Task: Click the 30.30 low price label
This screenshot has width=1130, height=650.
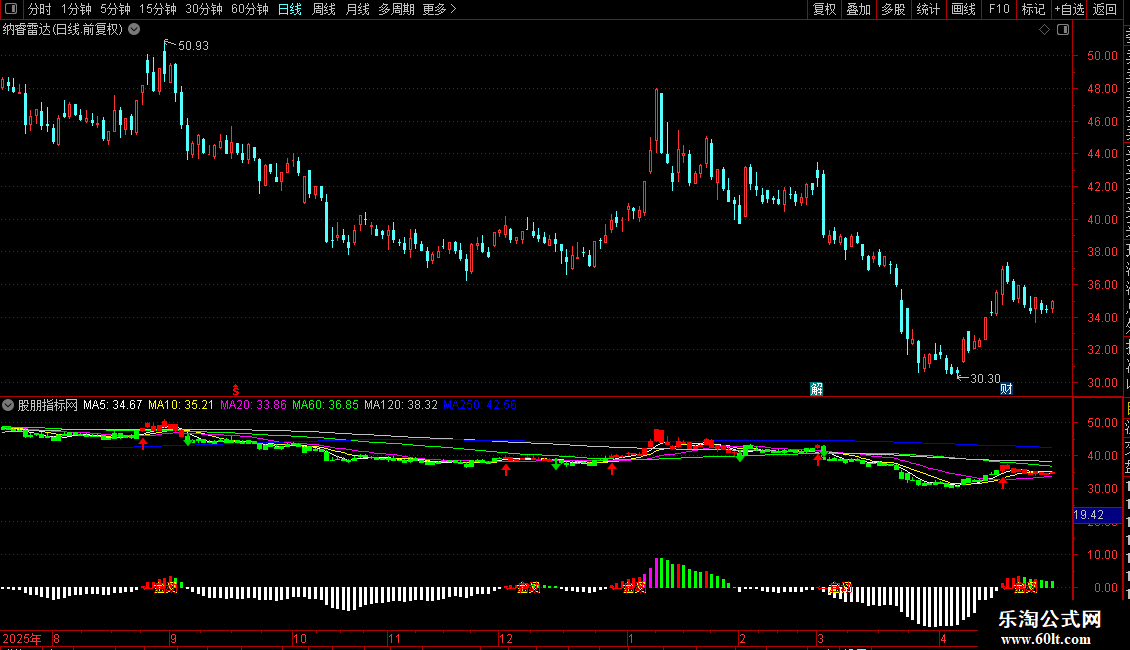Action: (x=985, y=378)
